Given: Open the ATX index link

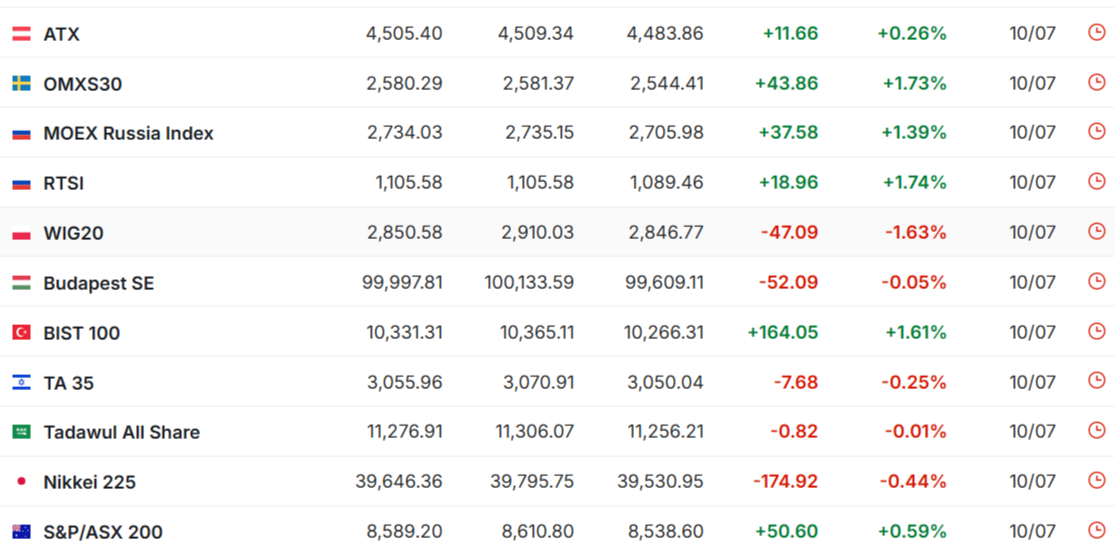Looking at the screenshot, I should click(x=61, y=34).
